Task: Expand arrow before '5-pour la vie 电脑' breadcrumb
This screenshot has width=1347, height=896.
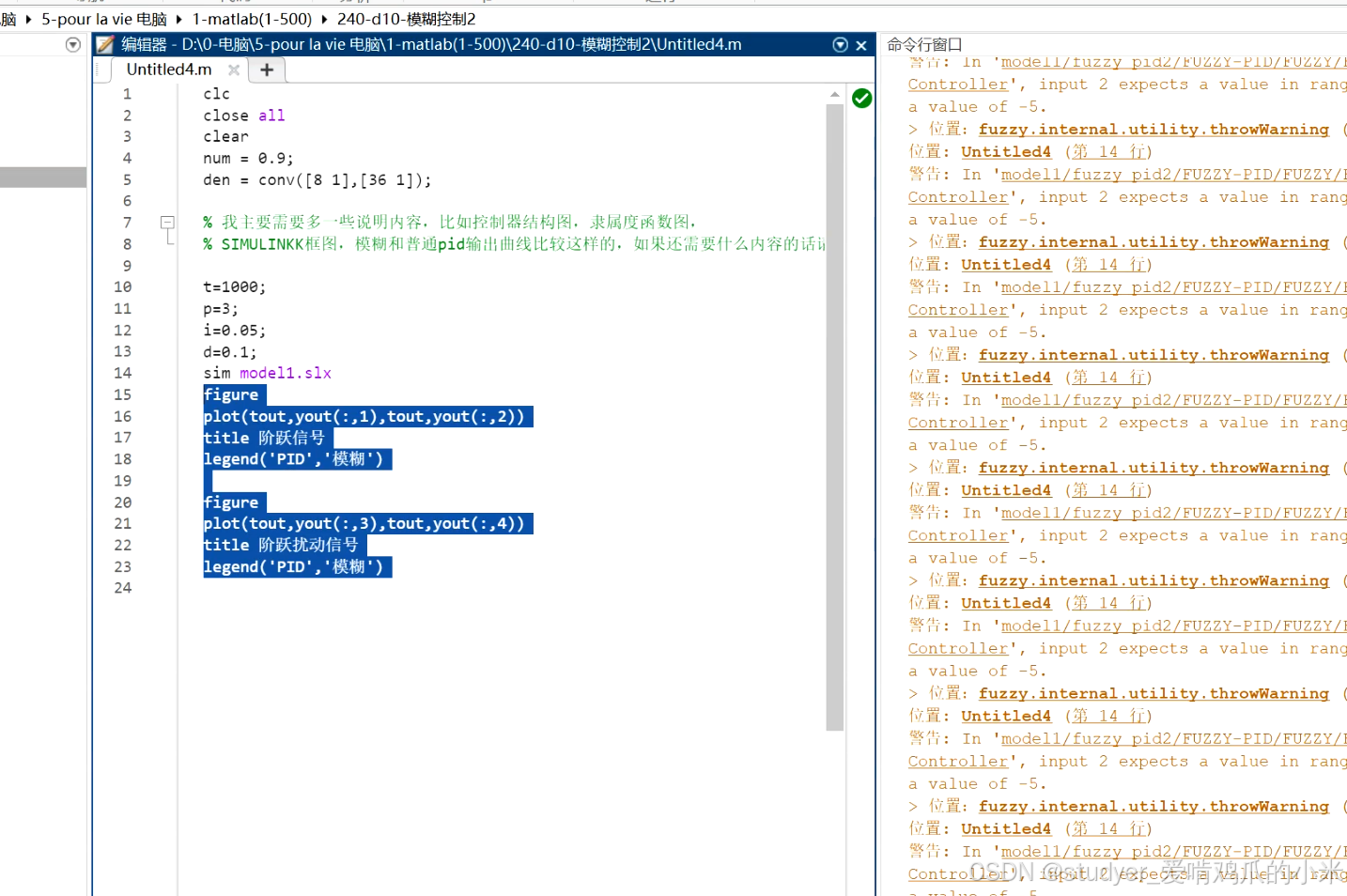Action: (x=28, y=19)
